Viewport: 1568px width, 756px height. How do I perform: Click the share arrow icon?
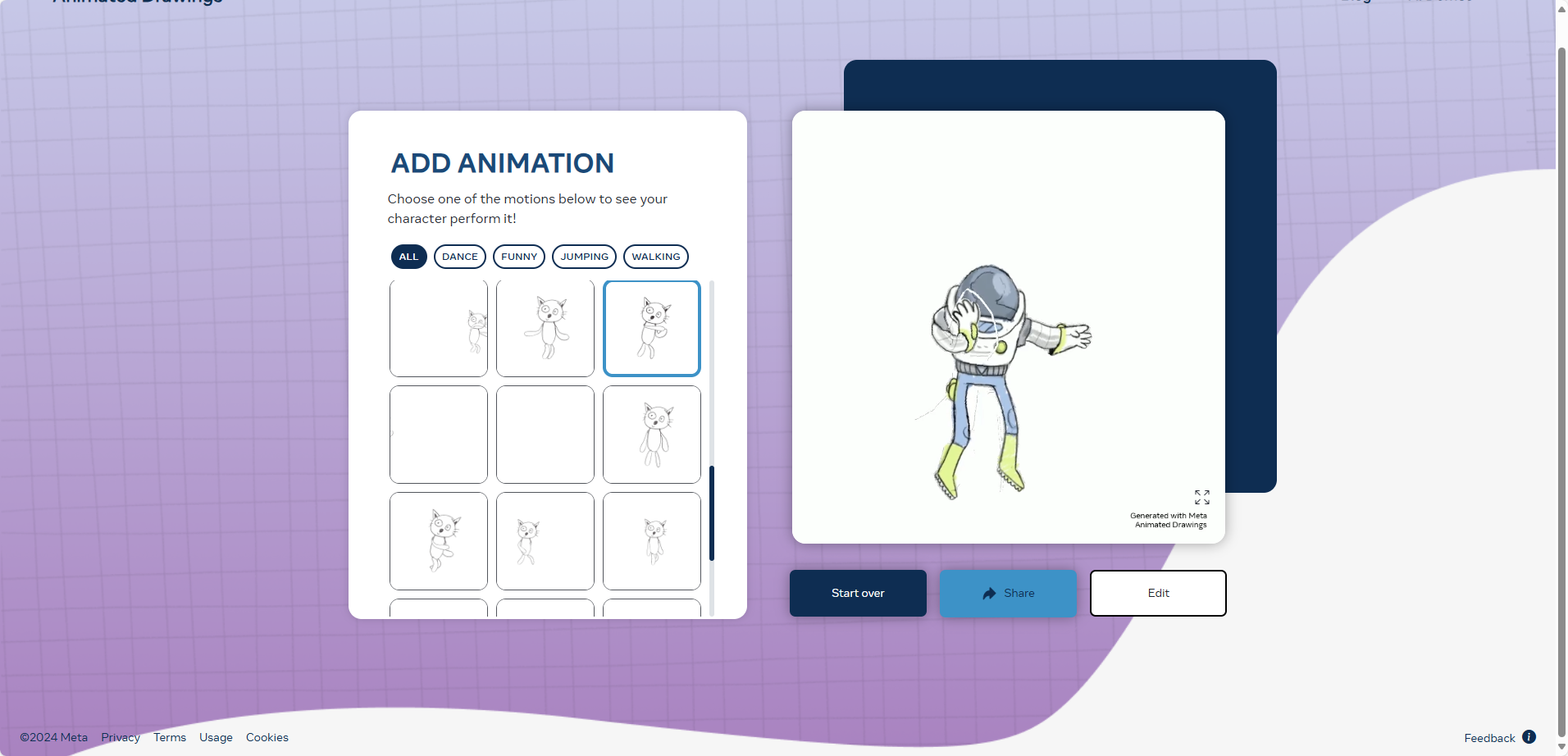pos(989,593)
